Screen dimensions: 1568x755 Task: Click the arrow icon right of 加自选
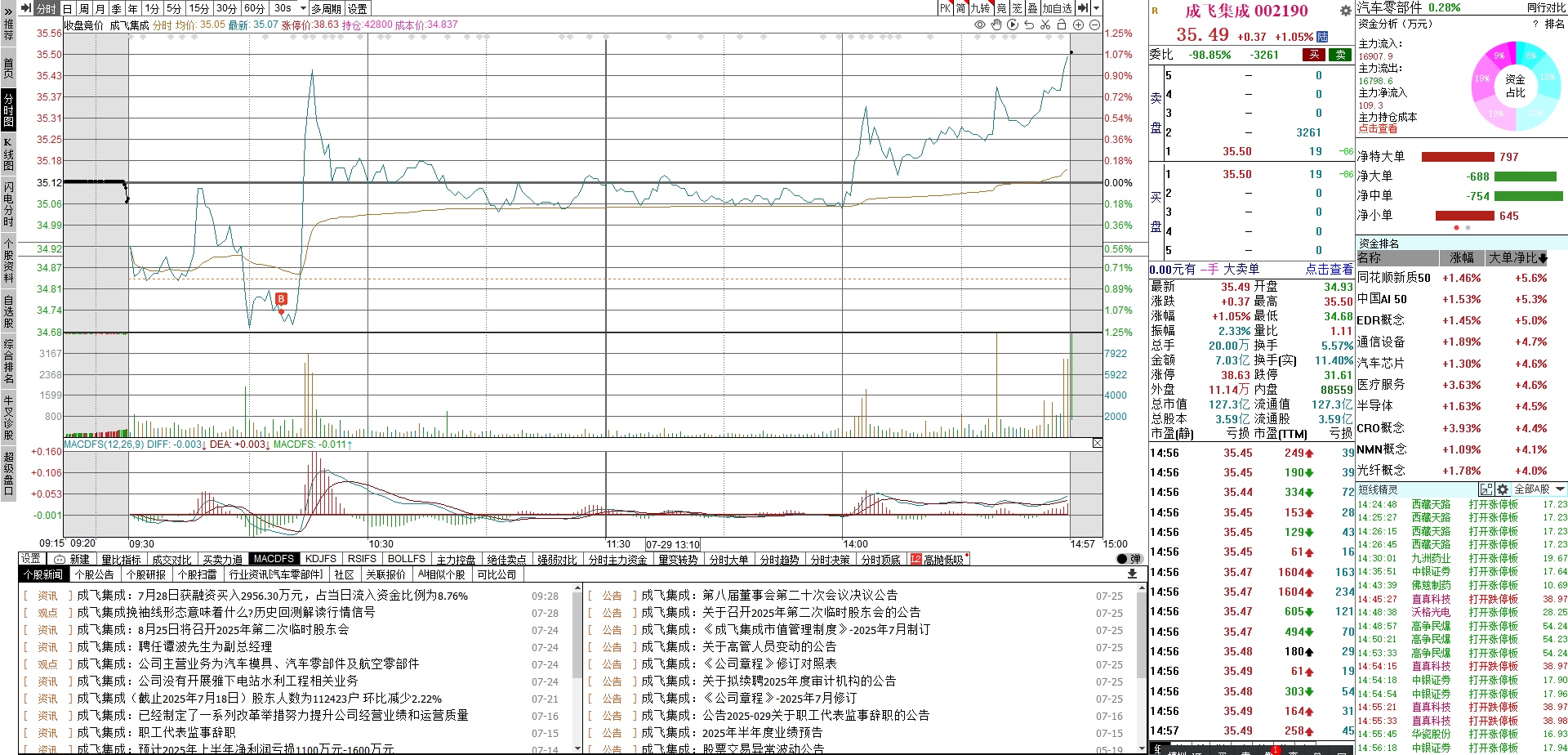pyautogui.click(x=1084, y=8)
